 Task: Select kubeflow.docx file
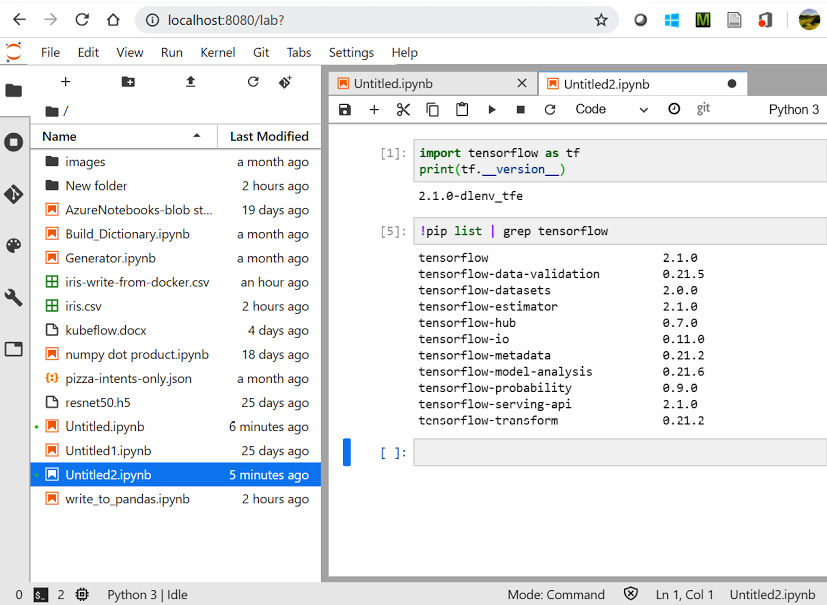pyautogui.click(x=176, y=331)
